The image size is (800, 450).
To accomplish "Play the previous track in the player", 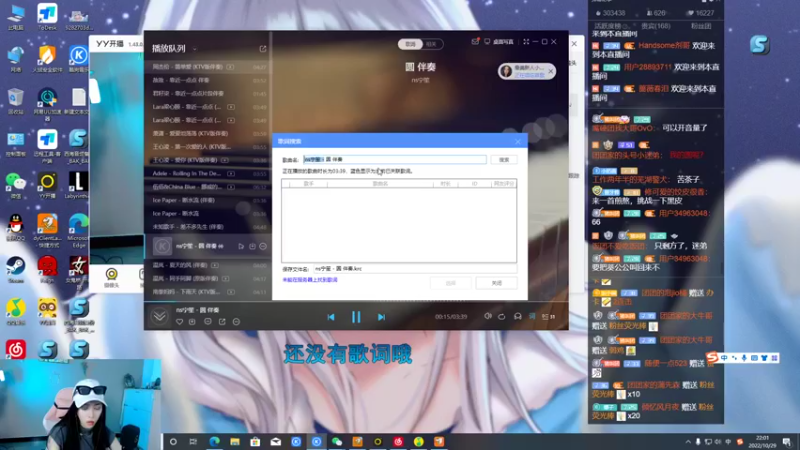I will point(331,317).
